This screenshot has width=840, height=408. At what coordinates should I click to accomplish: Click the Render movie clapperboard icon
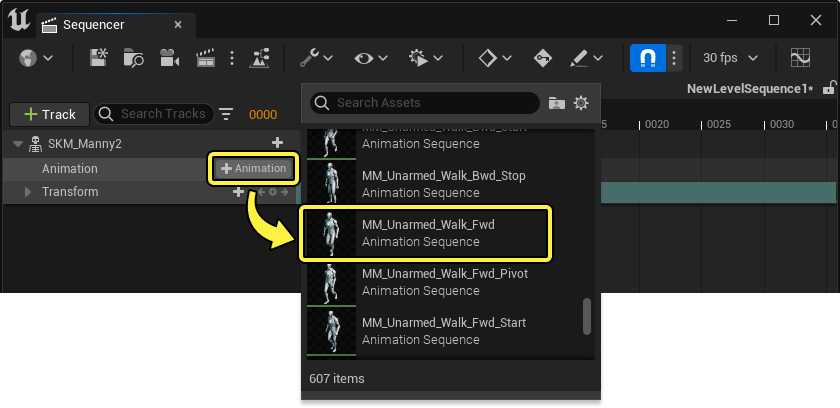(x=206, y=58)
